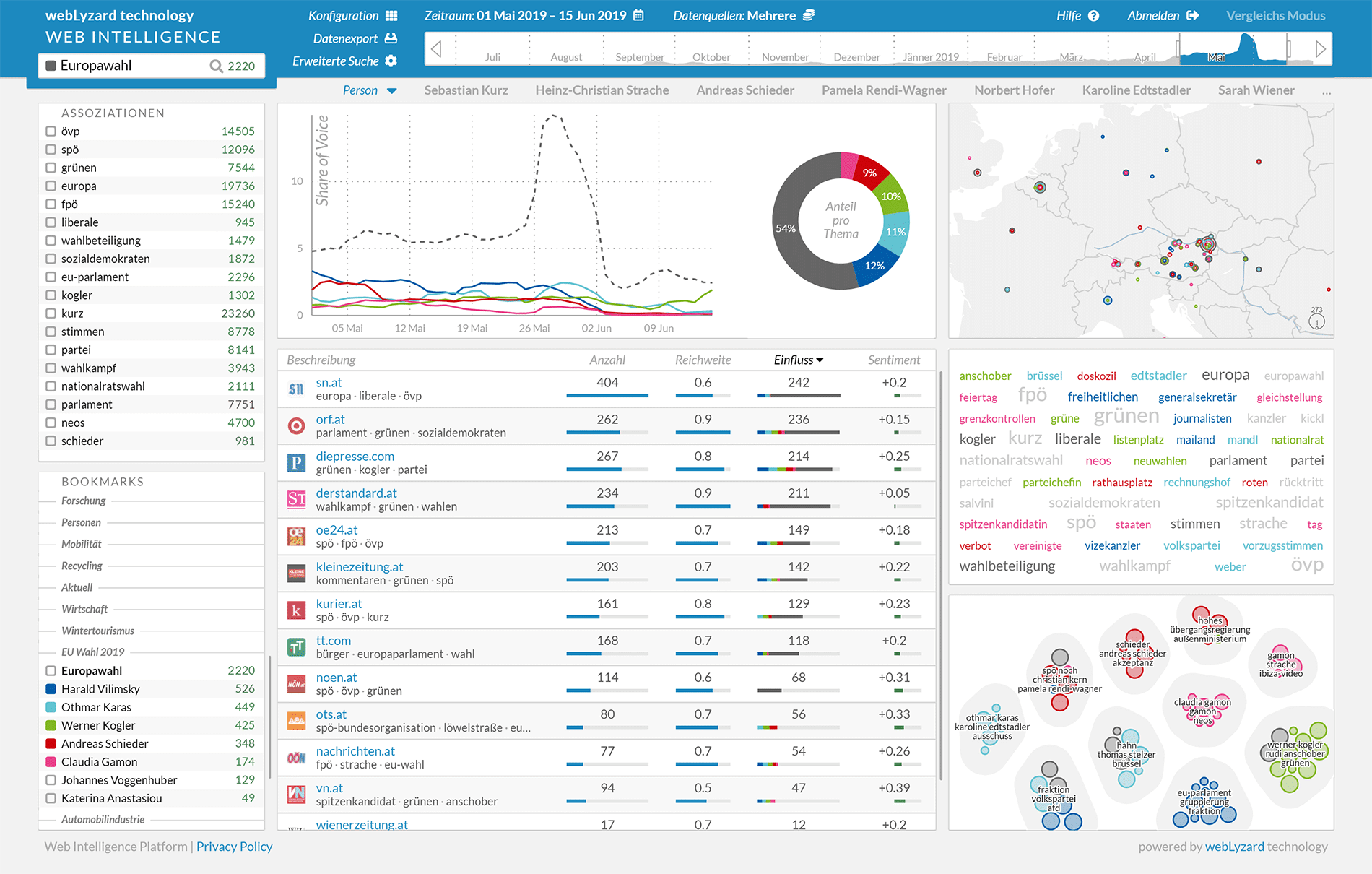This screenshot has height=874, width=1372.
Task: Click the Abmelden logout icon
Action: 1192,15
